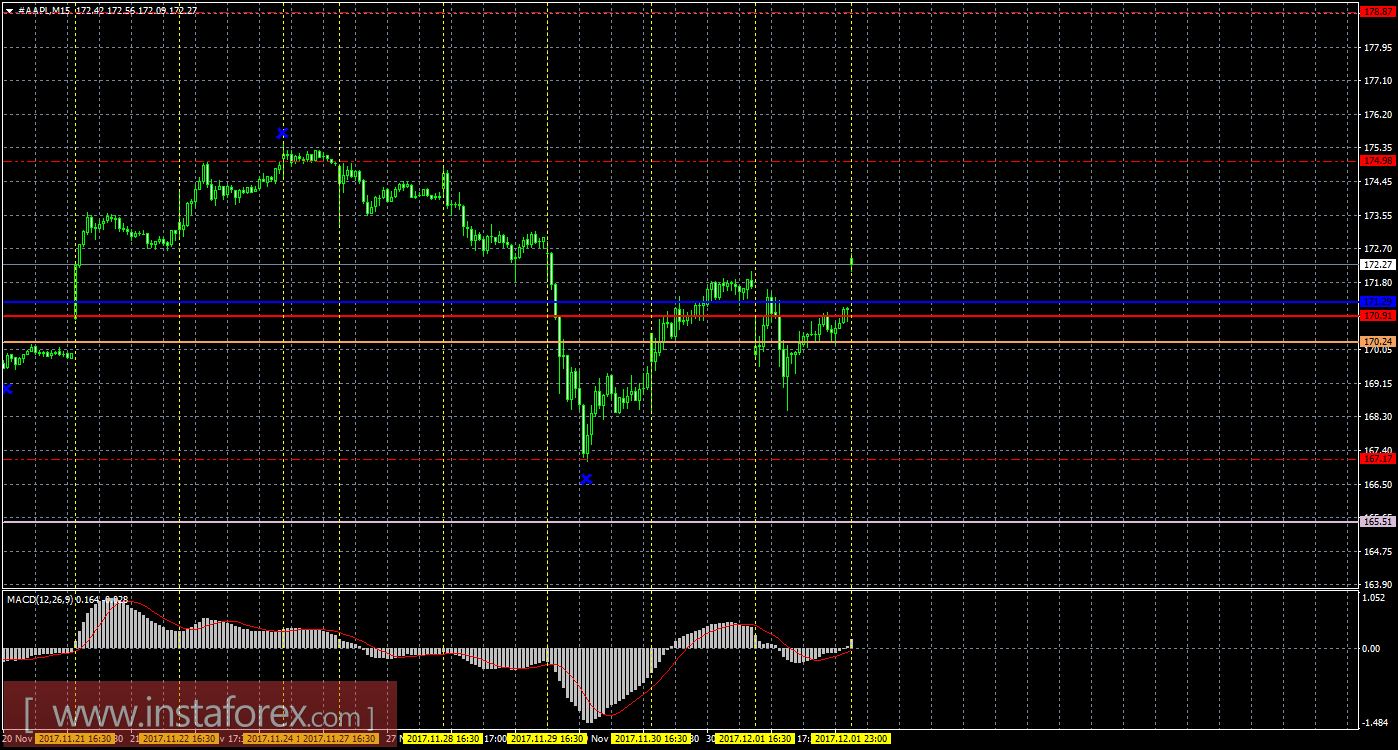Image resolution: width=1398 pixels, height=750 pixels.
Task: Click the red dashed line at 178.87
Action: 680,13
